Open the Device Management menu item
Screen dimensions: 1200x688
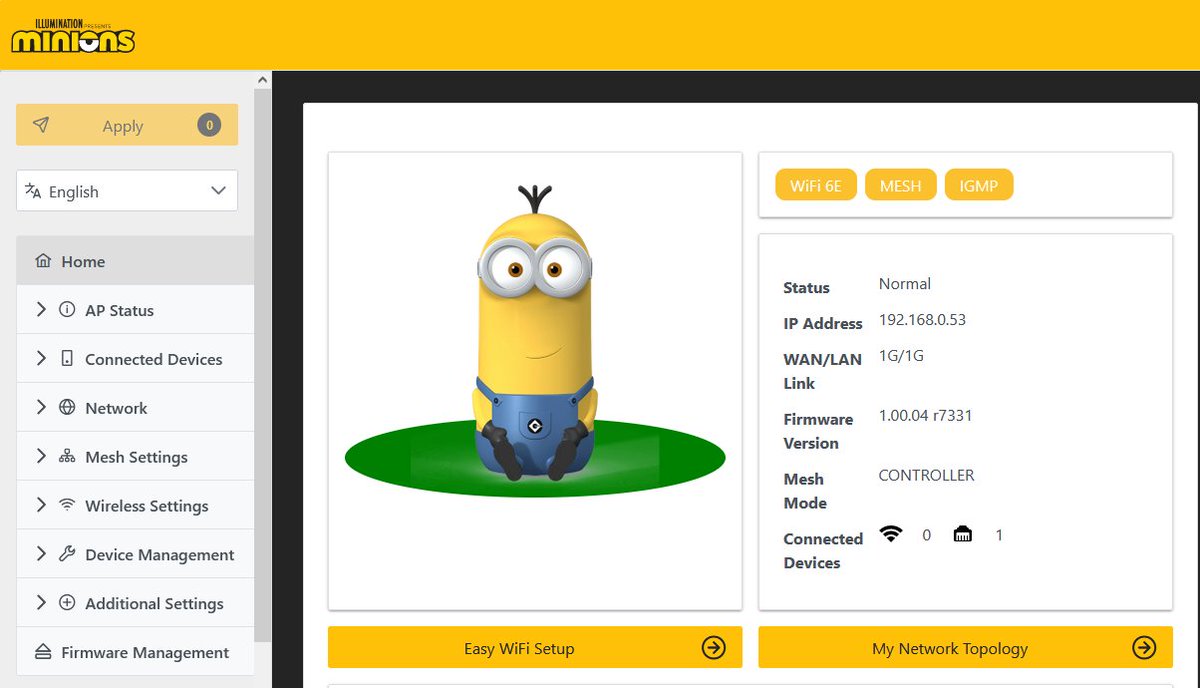pyautogui.click(x=135, y=554)
